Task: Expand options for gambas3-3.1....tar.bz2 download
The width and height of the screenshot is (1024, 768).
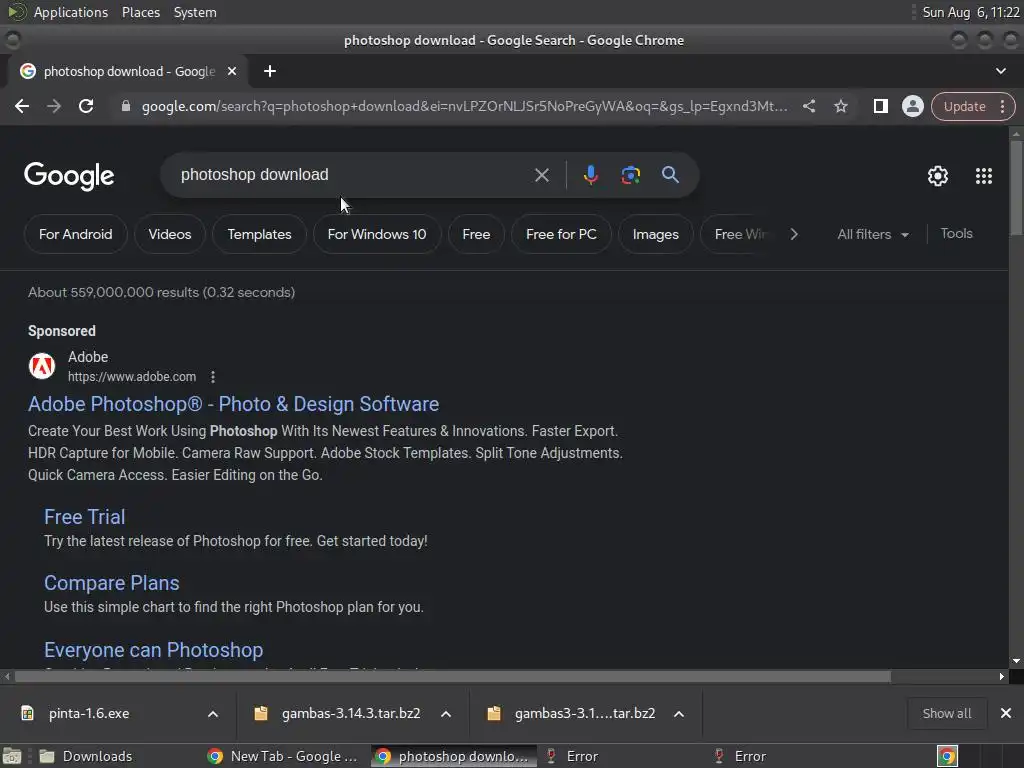Action: (x=679, y=714)
